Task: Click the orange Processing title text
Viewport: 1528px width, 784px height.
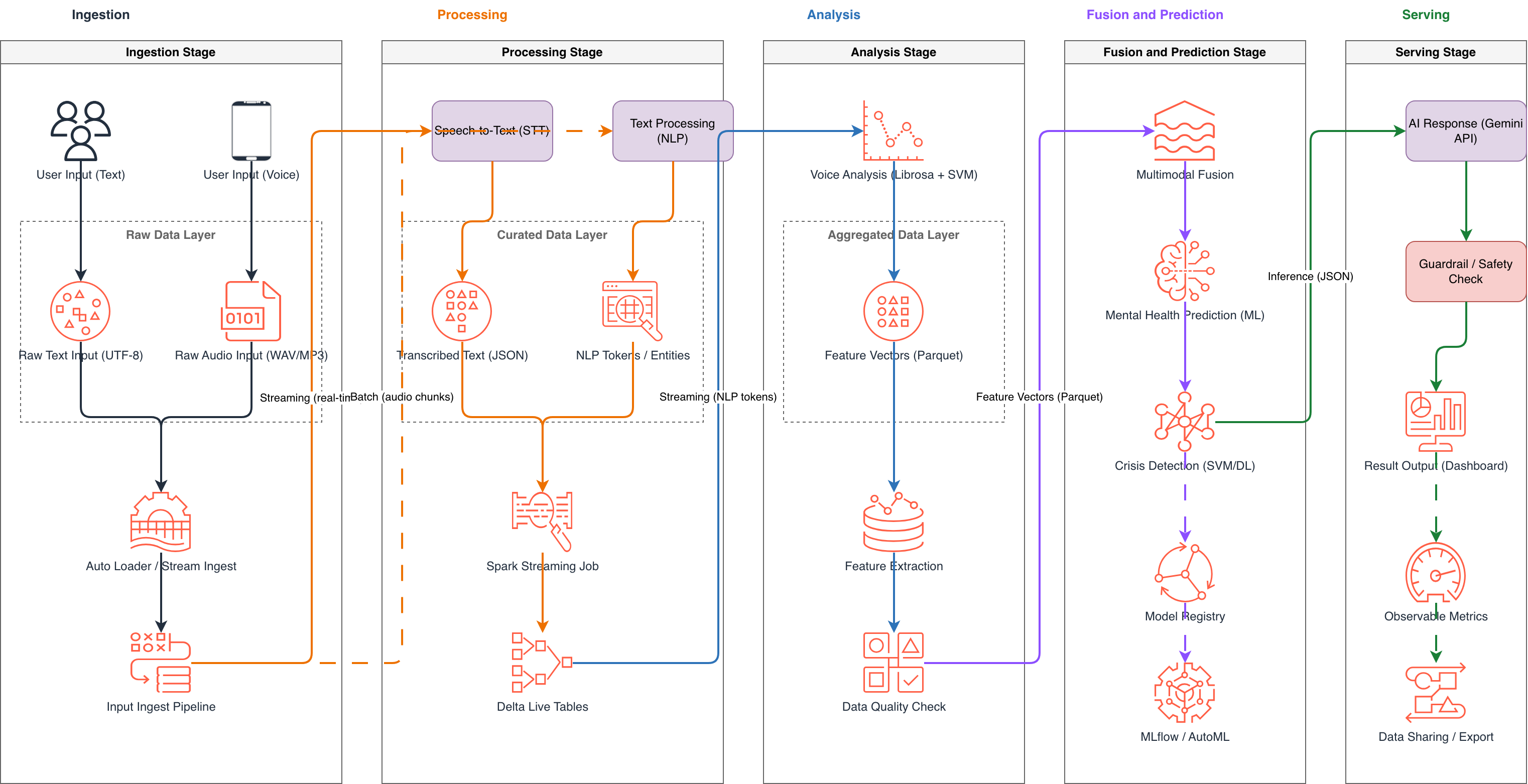Action: pyautogui.click(x=472, y=15)
